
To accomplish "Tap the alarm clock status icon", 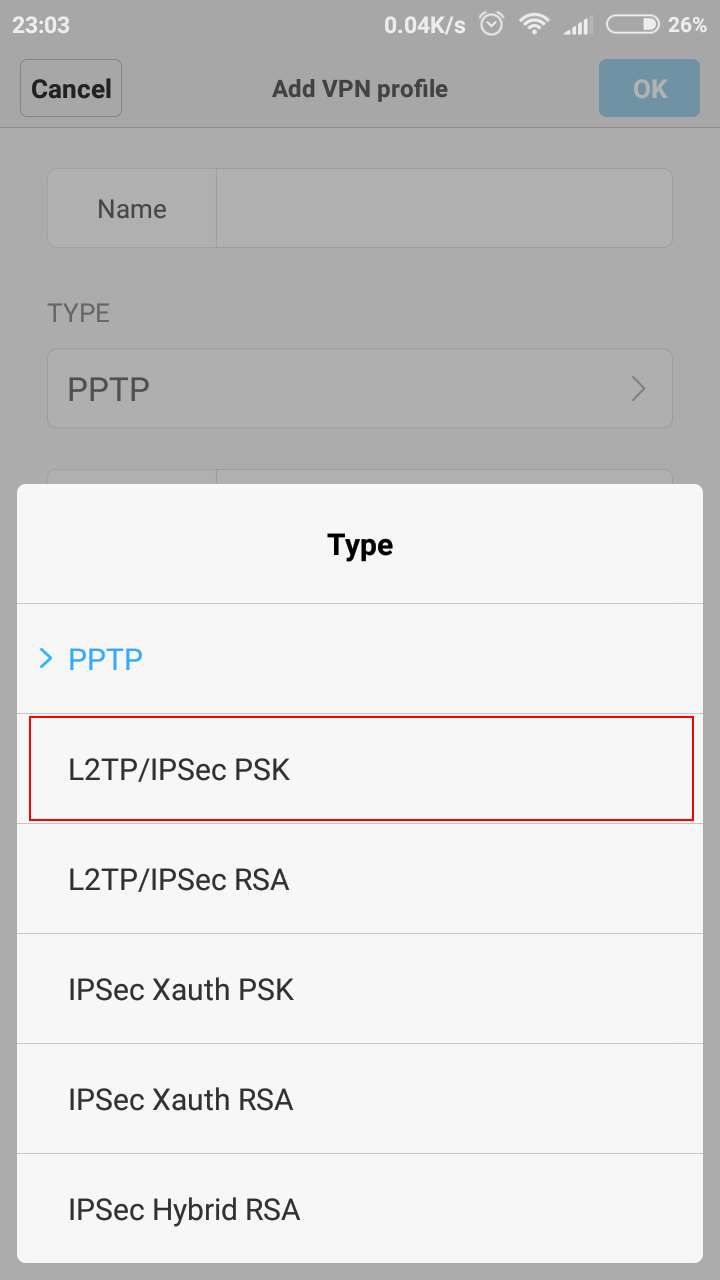I will 491,25.
